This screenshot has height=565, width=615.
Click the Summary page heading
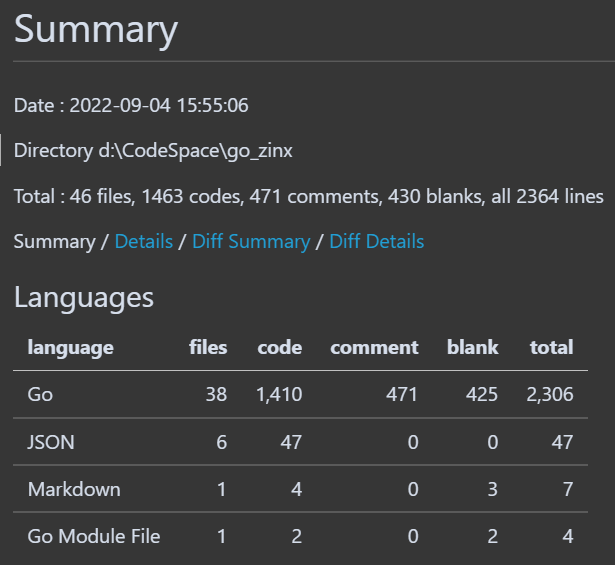96,30
